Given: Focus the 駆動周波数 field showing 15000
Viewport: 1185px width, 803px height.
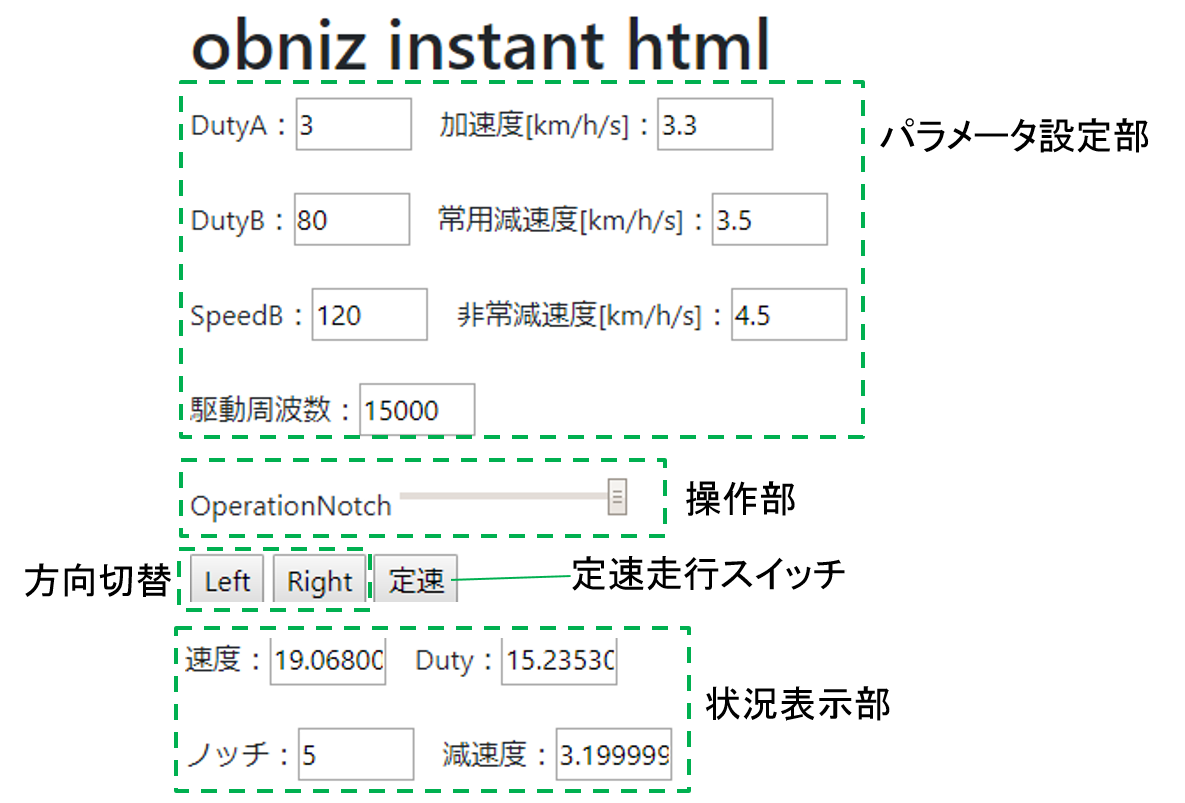Looking at the screenshot, I should (417, 410).
